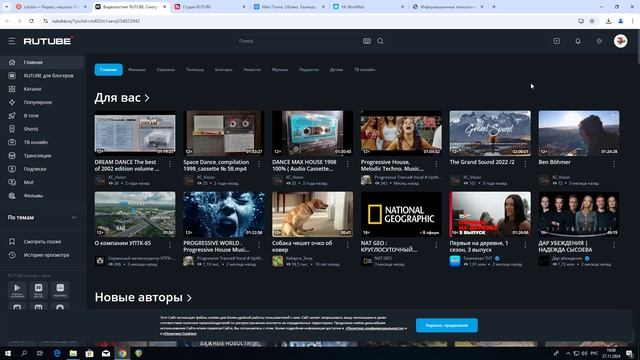Select the Фильмы category tab
The image size is (640, 360).
click(x=137, y=70)
